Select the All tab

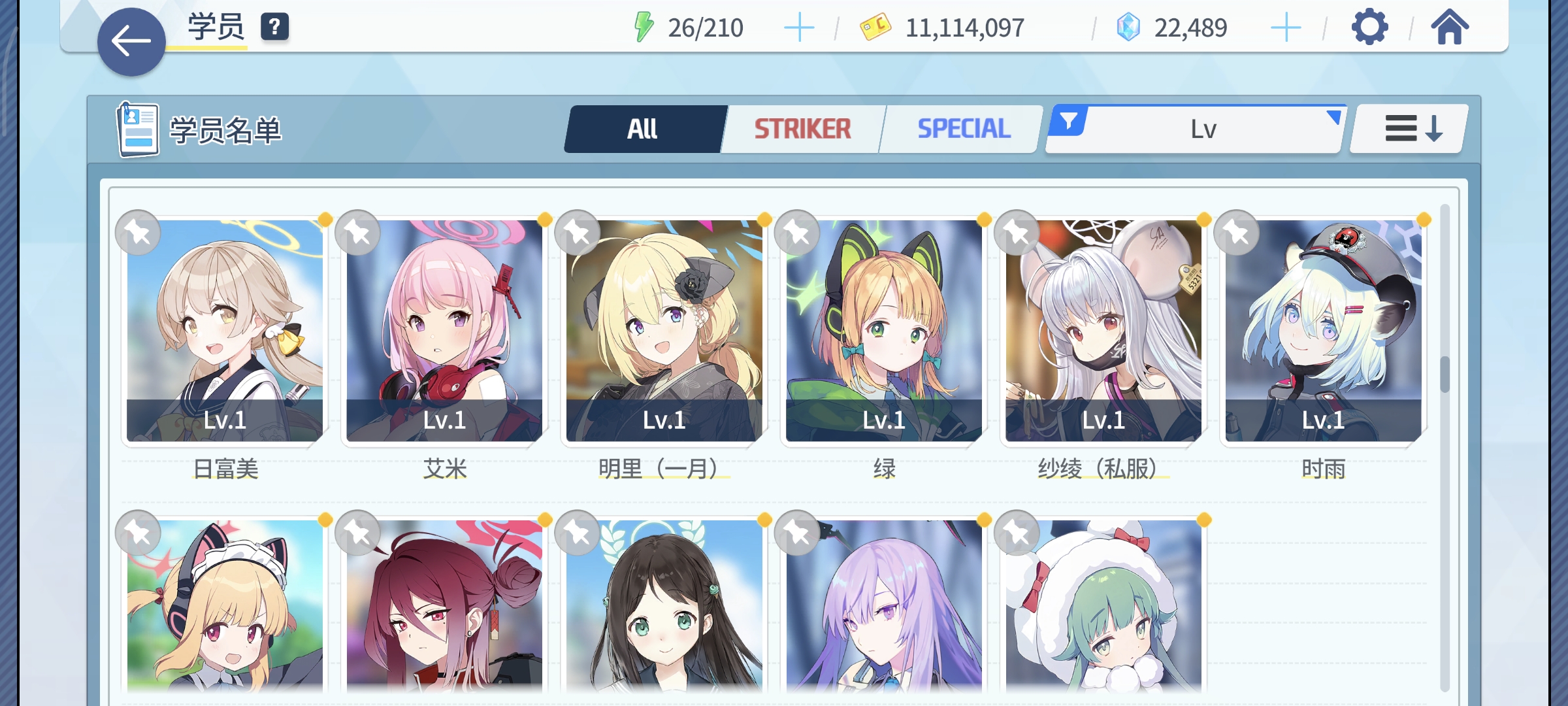(x=643, y=129)
